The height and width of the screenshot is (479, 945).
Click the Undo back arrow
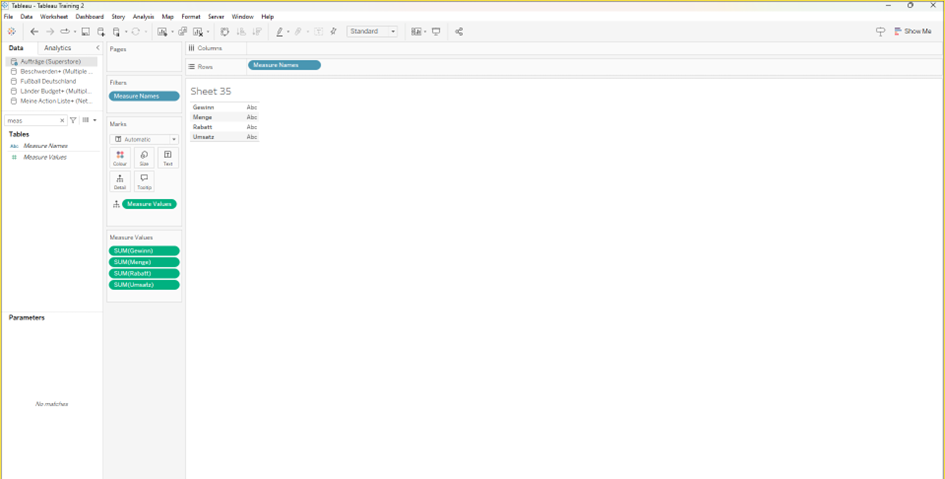[34, 31]
